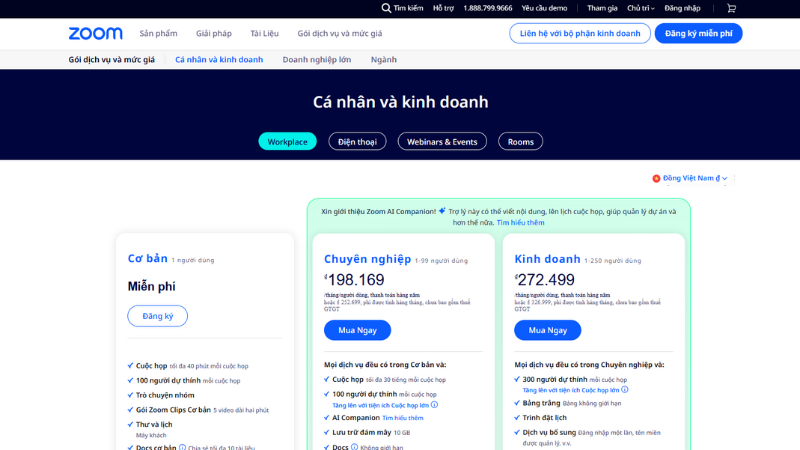Click Thư và lịch feature row
The height and width of the screenshot is (450, 800).
[149, 424]
